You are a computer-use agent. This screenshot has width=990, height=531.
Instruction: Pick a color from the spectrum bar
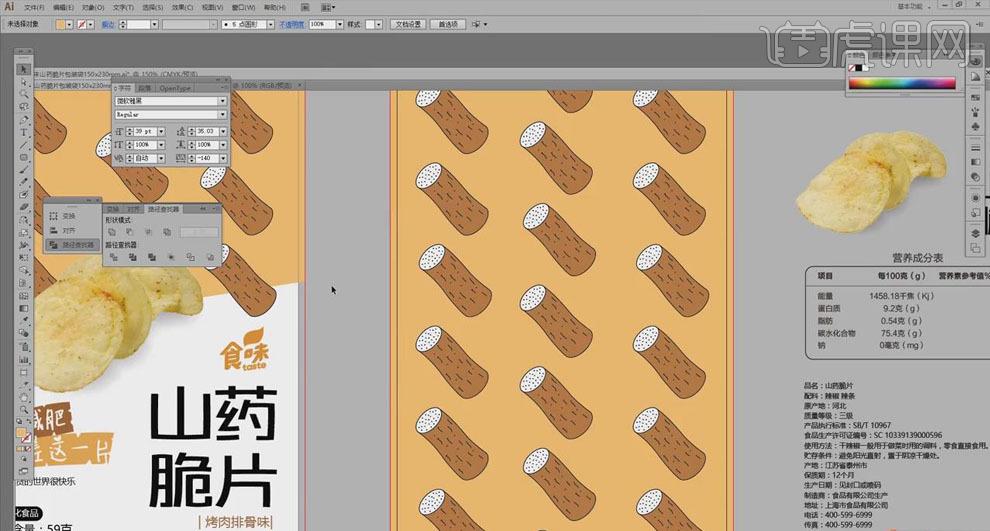pyautogui.click(x=902, y=83)
